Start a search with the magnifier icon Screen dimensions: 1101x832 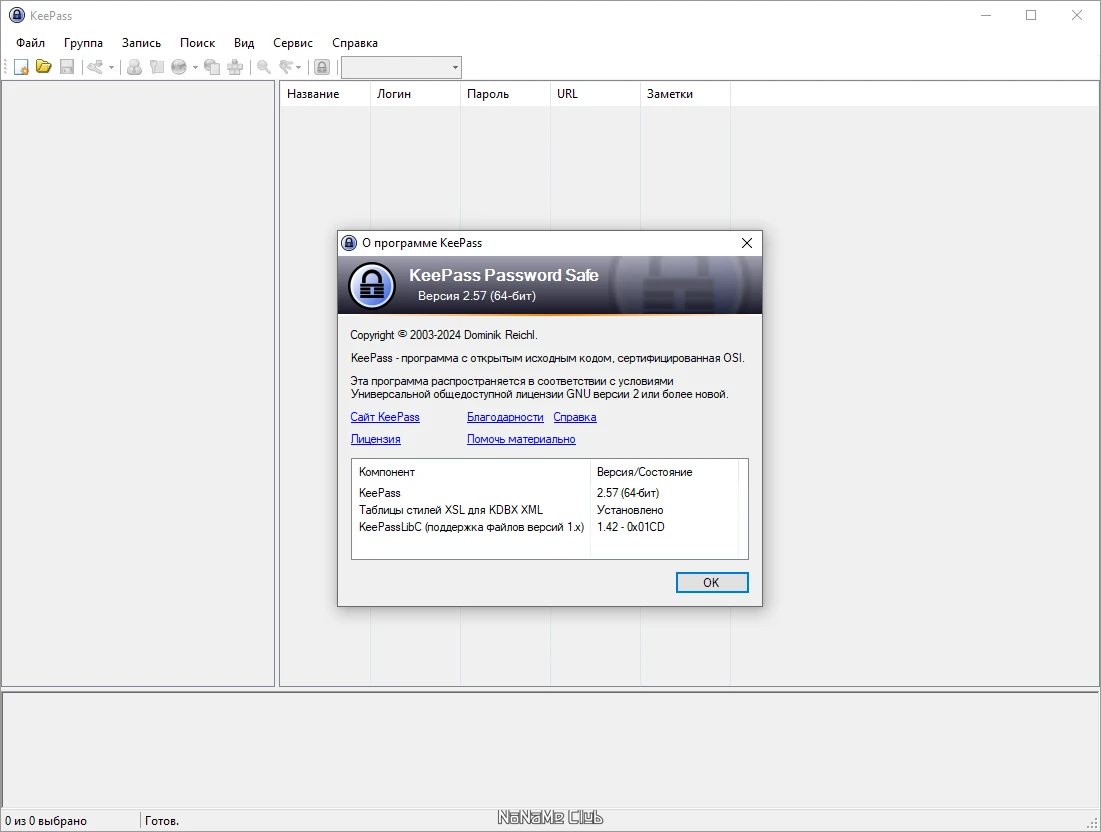click(x=263, y=67)
